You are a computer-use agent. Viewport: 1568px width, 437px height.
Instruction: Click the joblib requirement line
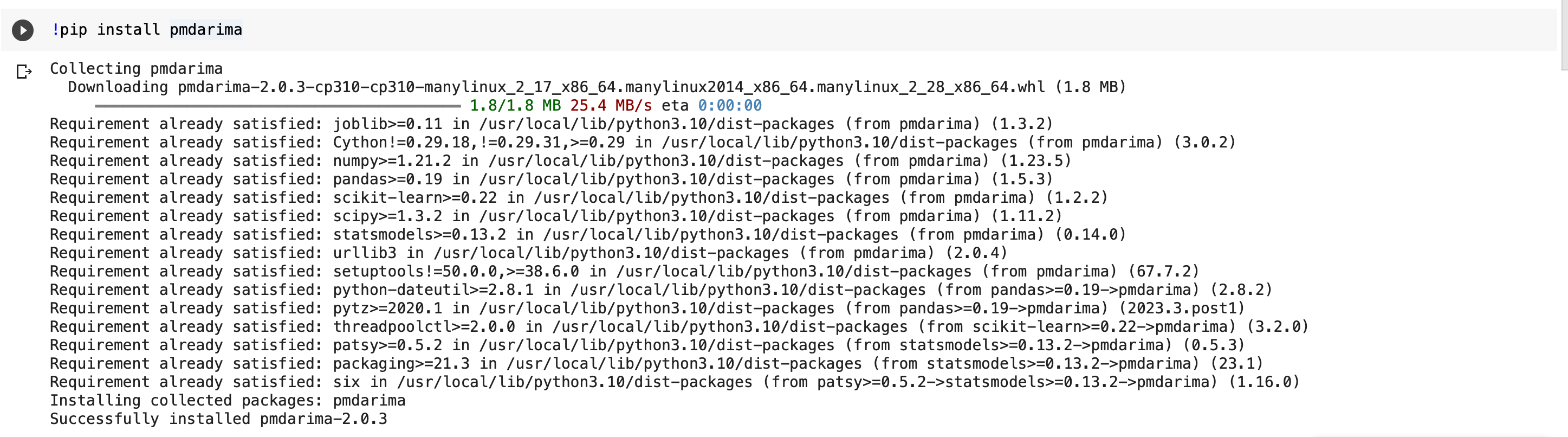(x=551, y=124)
